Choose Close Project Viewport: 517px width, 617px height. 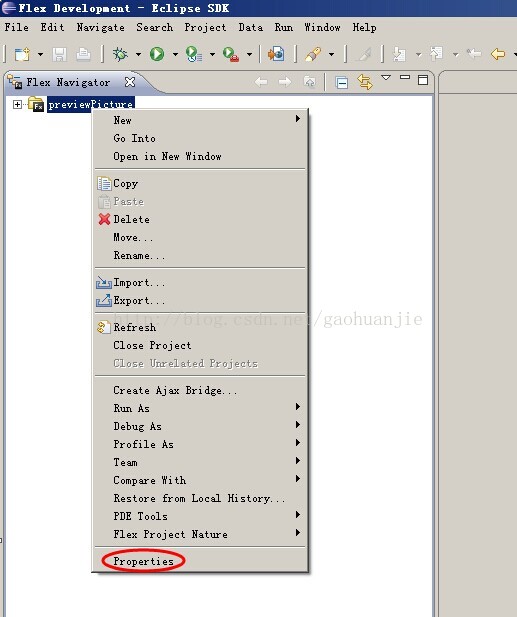[200, 345]
